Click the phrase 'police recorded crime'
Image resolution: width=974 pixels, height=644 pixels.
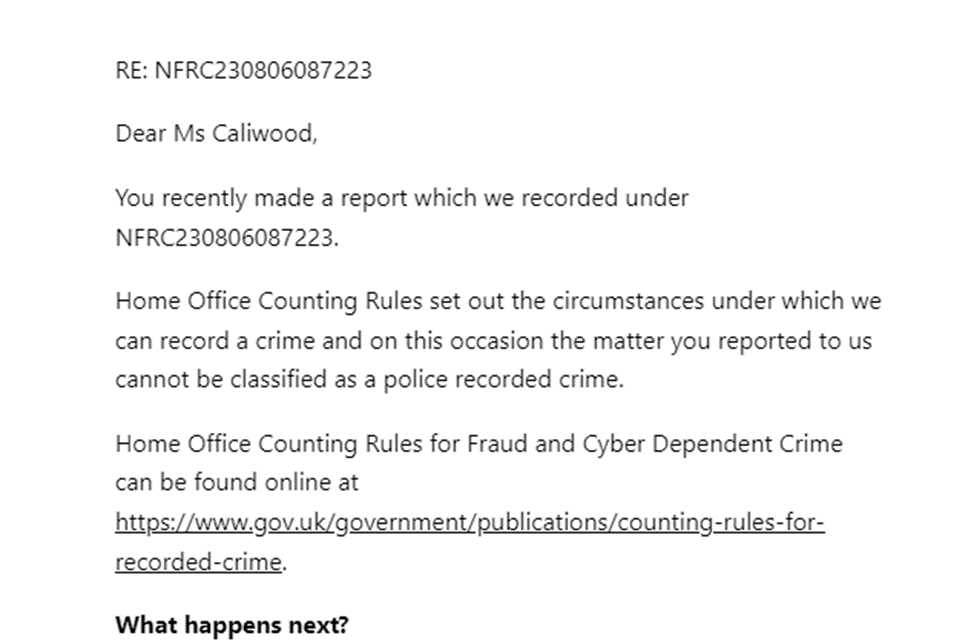(503, 380)
